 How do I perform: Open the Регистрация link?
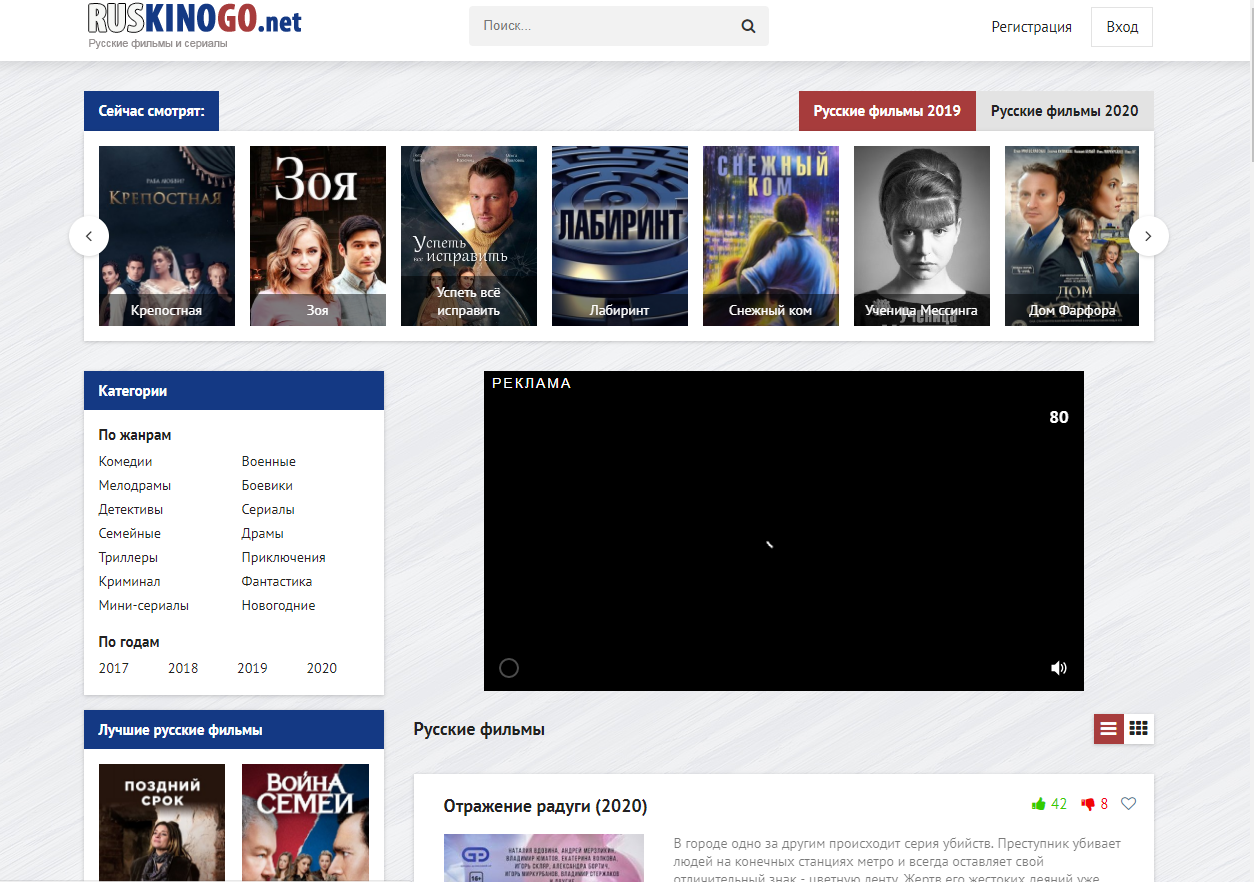1031,27
